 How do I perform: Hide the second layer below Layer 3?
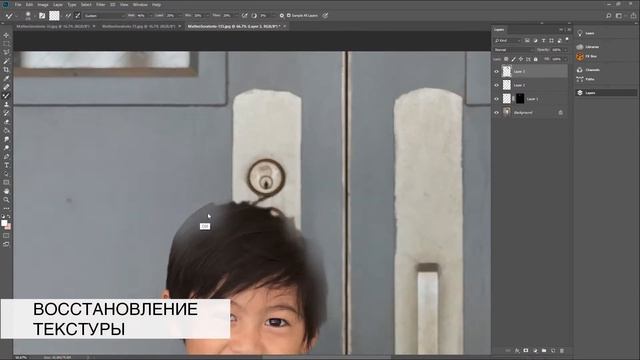pyautogui.click(x=496, y=85)
